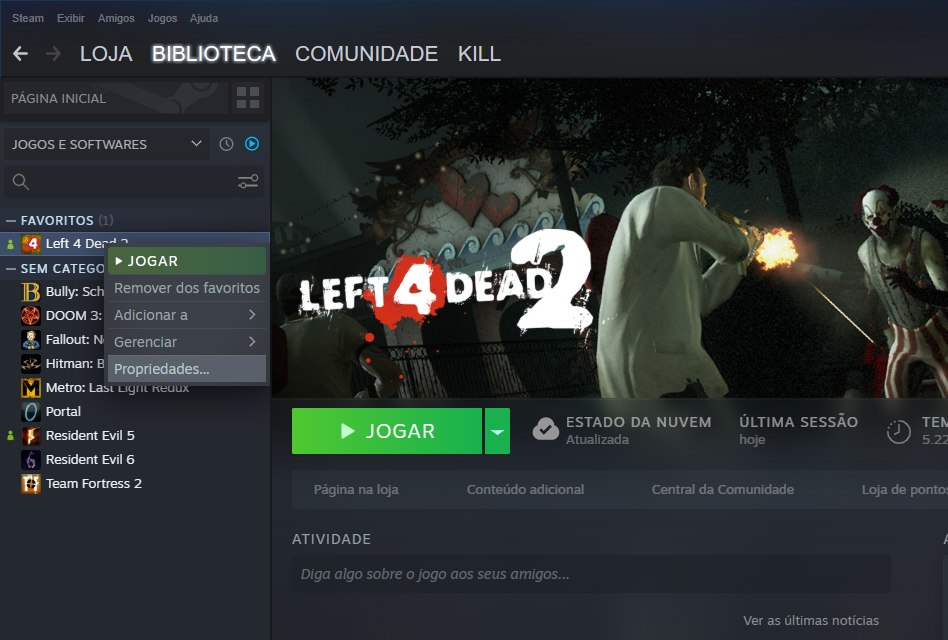Click the Hitman game icon
Viewport: 948px width, 640px height.
point(31,363)
